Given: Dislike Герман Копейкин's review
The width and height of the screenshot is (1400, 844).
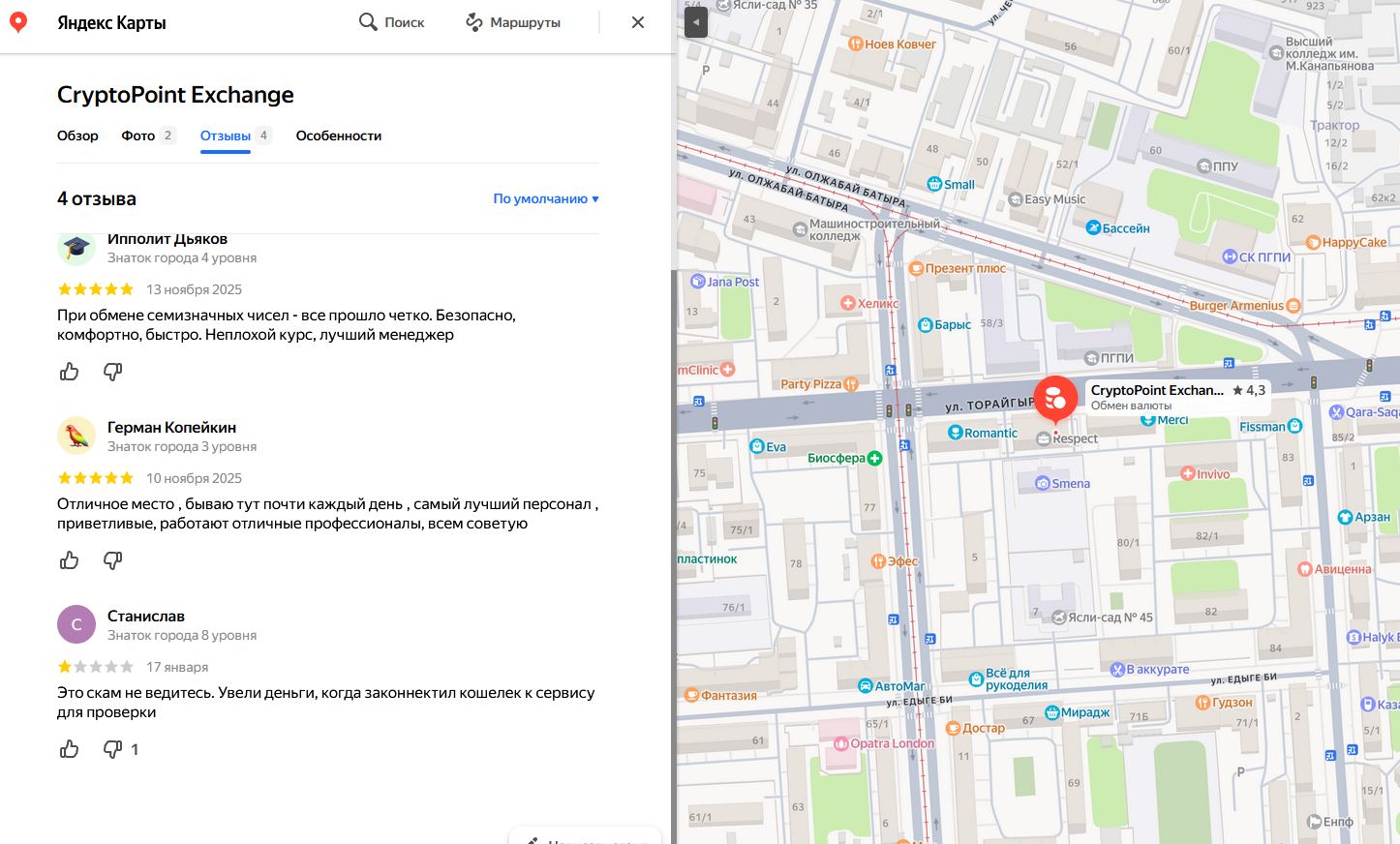Looking at the screenshot, I should point(113,560).
